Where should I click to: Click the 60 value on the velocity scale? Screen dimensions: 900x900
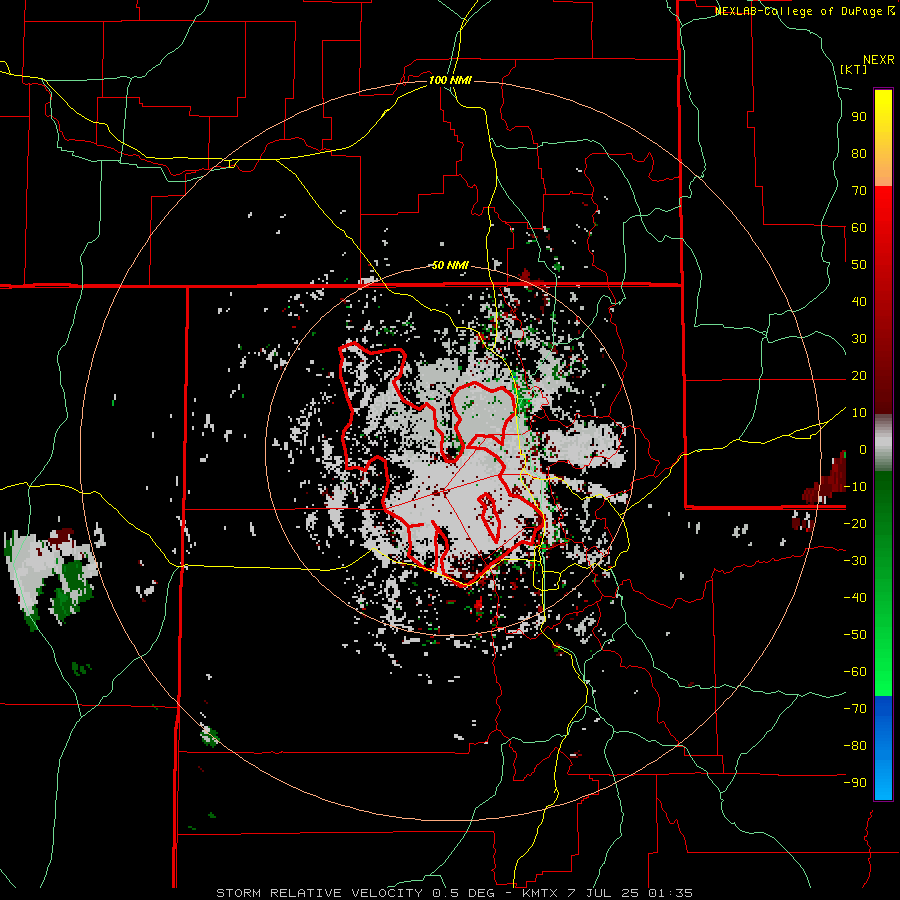point(859,228)
